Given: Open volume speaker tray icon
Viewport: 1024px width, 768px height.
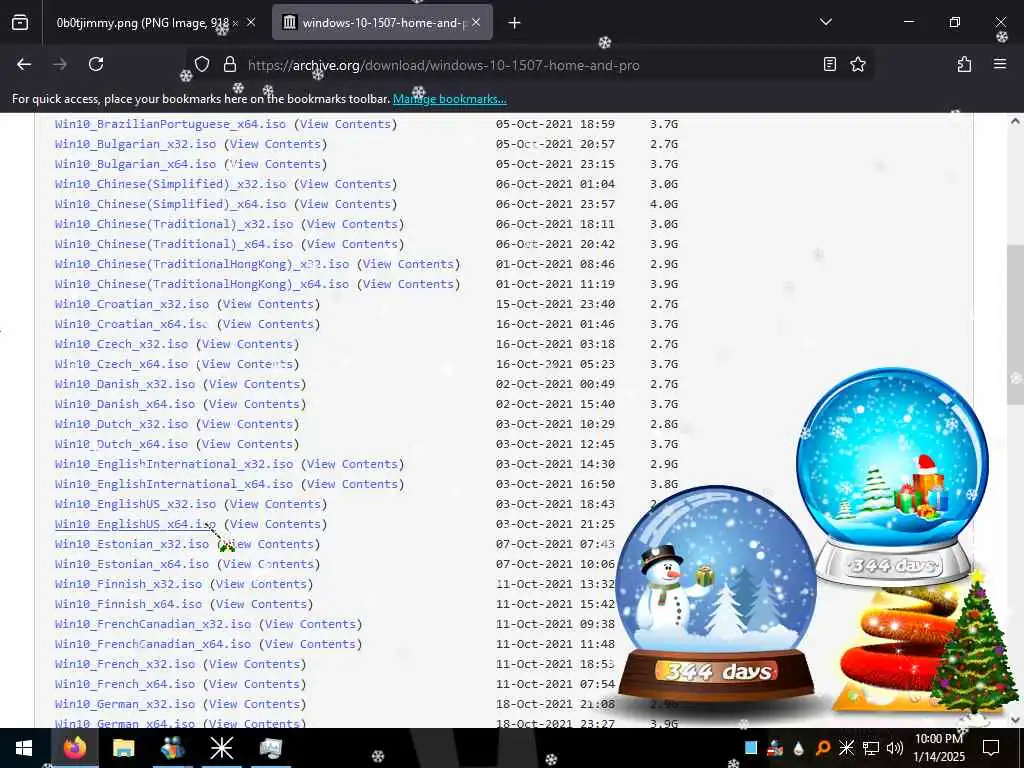Looking at the screenshot, I should [895, 748].
